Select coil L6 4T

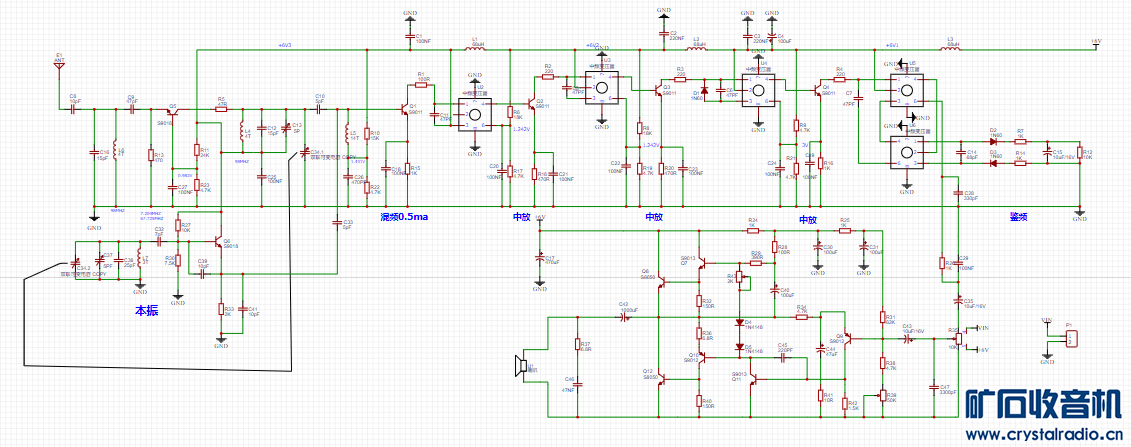(x=115, y=151)
